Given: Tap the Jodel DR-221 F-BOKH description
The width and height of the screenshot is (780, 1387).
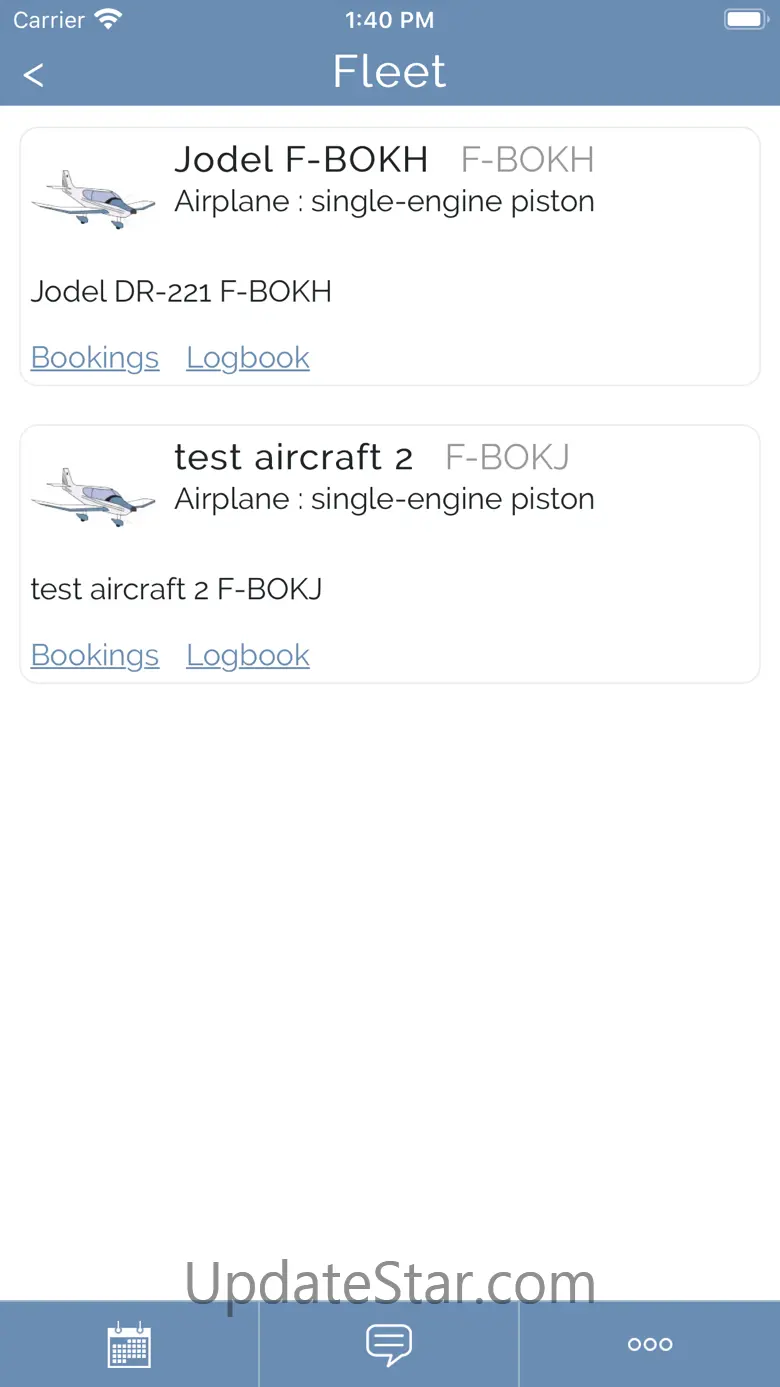Looking at the screenshot, I should click(181, 291).
